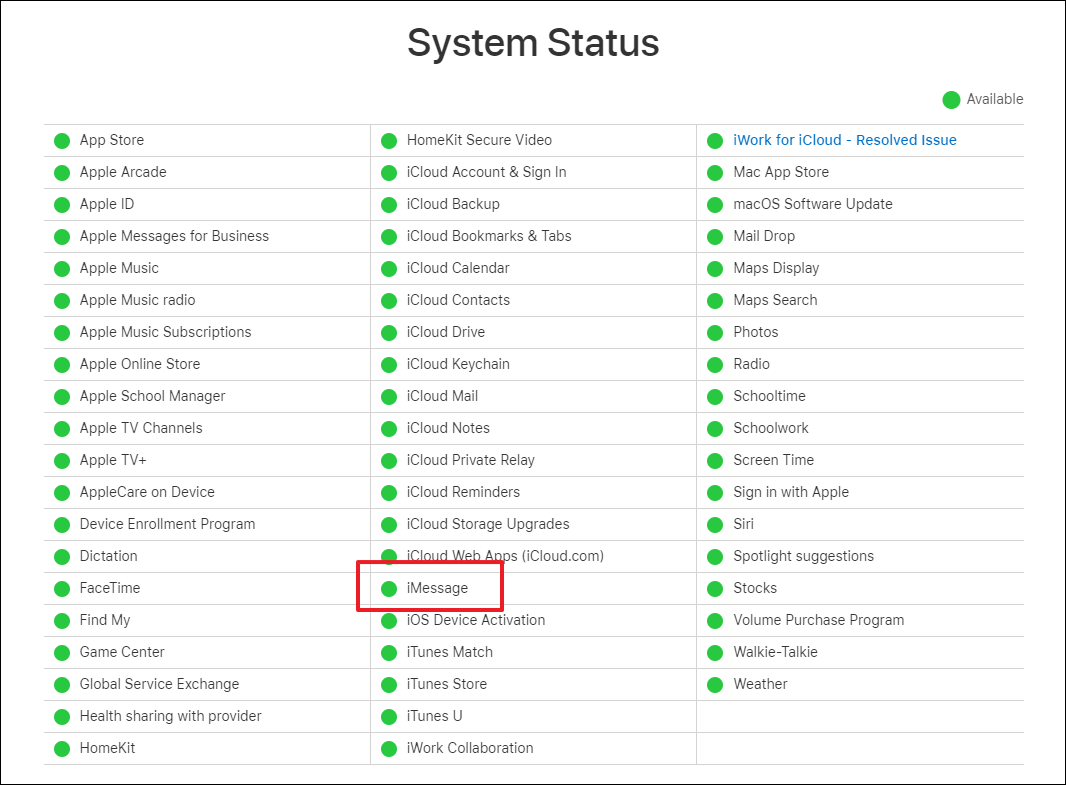Select the Apple Messages for Business text
Viewport: 1066px width, 785px height.
point(174,236)
